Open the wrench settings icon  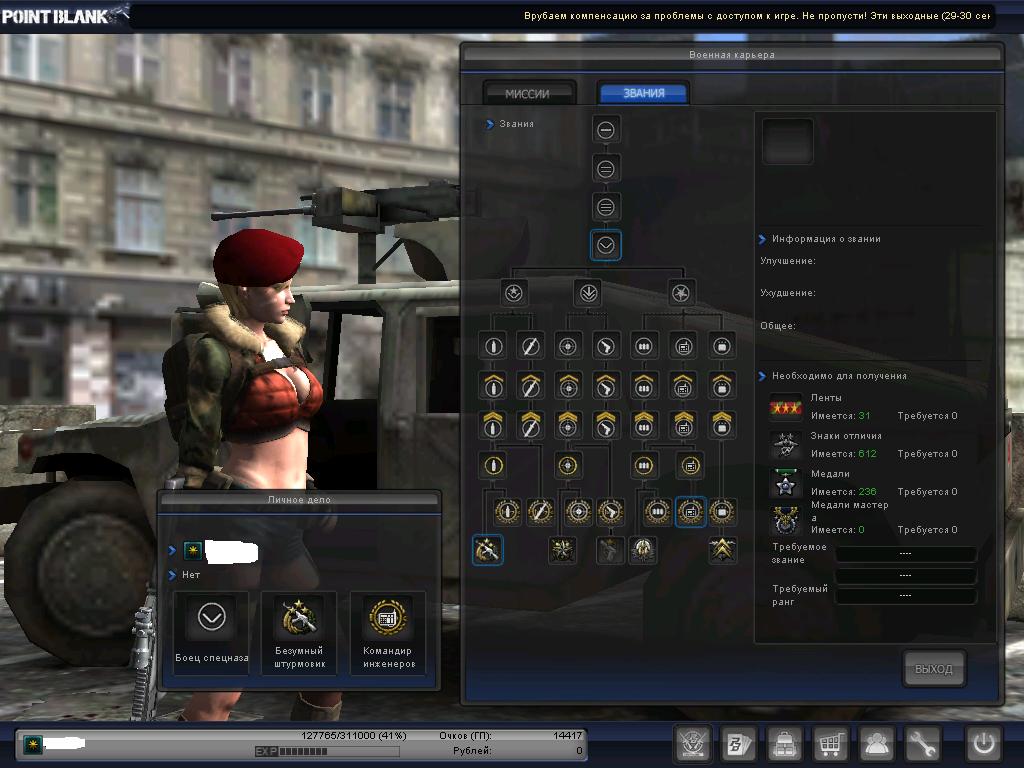[x=922, y=743]
